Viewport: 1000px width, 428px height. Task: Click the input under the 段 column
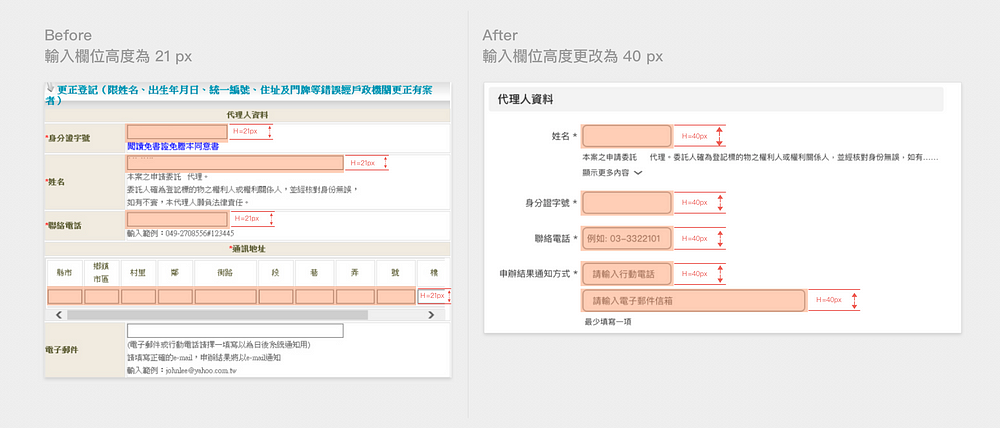point(276,297)
